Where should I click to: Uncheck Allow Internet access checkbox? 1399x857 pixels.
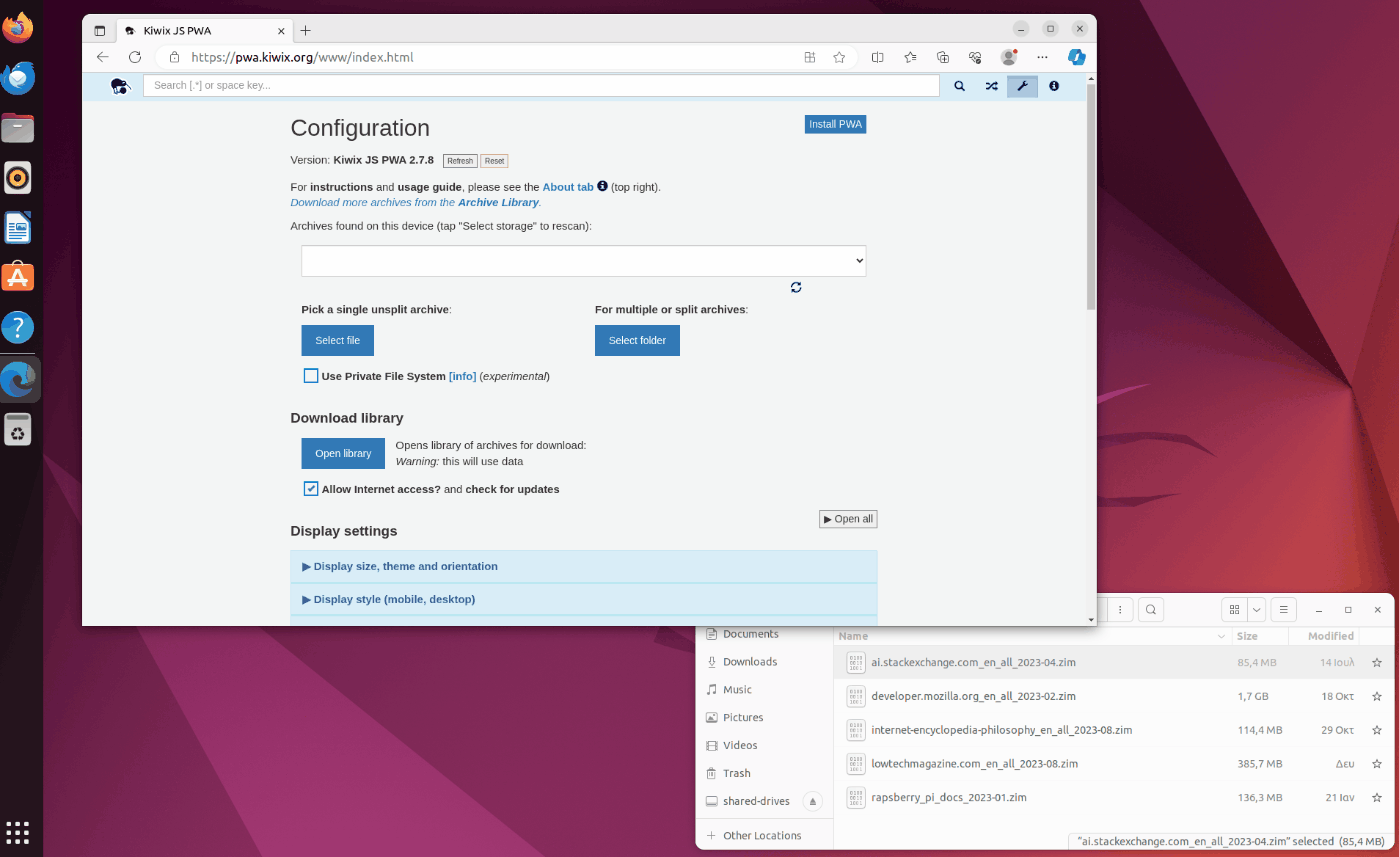[311, 489]
